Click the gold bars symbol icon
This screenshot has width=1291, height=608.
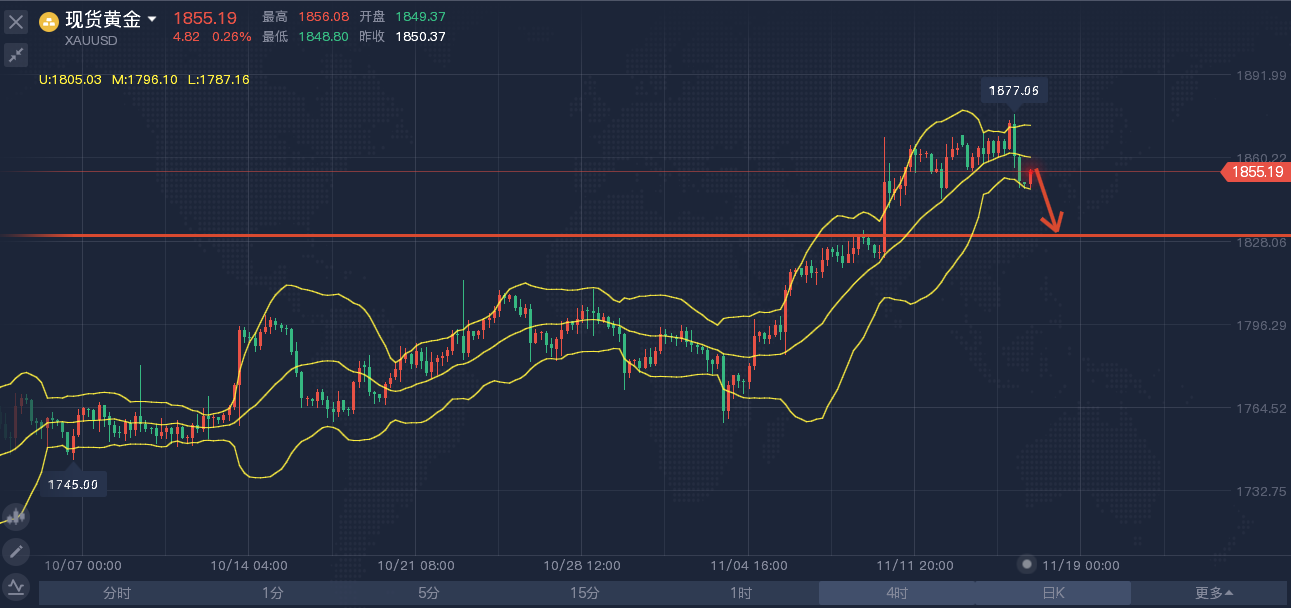click(48, 21)
